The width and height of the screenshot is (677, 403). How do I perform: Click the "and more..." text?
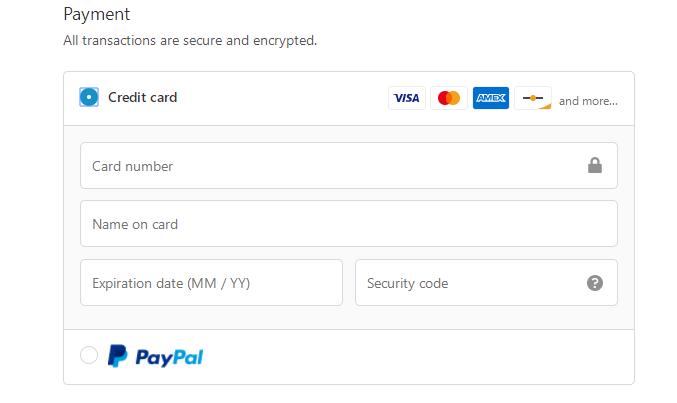click(588, 101)
